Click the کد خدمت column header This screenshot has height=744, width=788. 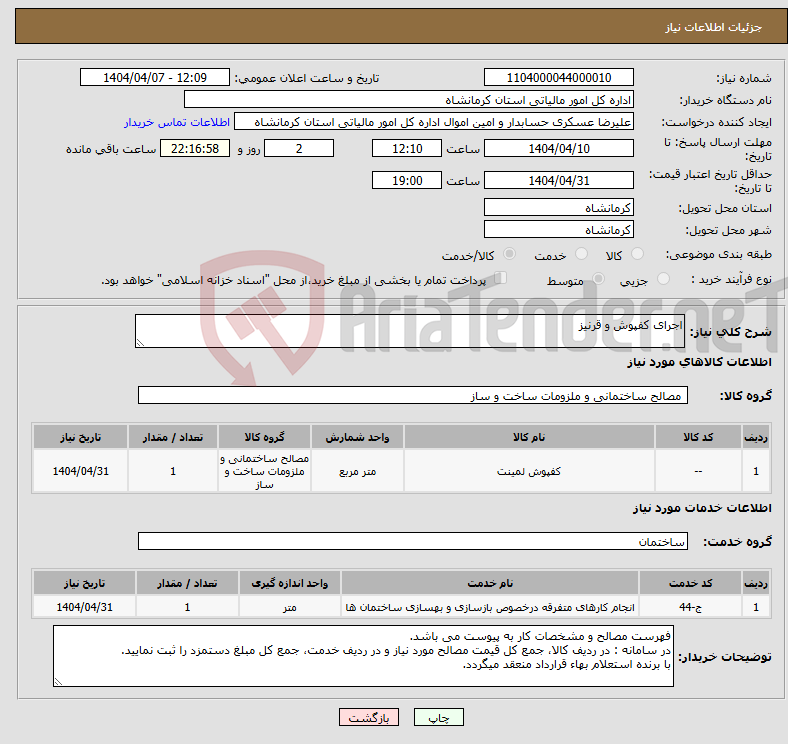click(x=691, y=583)
